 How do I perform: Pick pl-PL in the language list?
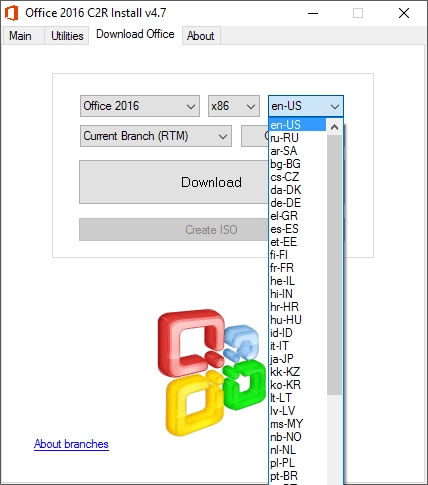[297, 463]
